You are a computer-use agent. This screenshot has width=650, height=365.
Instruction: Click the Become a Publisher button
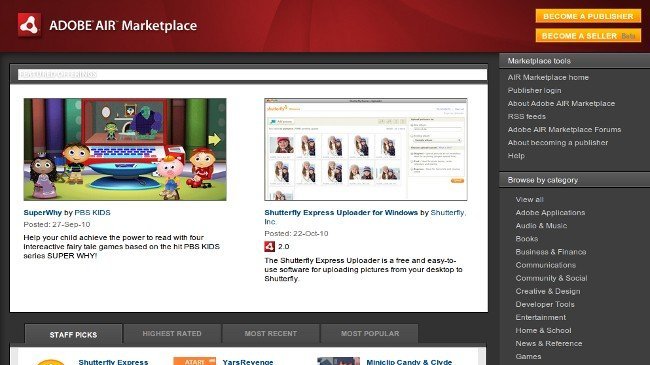point(588,16)
